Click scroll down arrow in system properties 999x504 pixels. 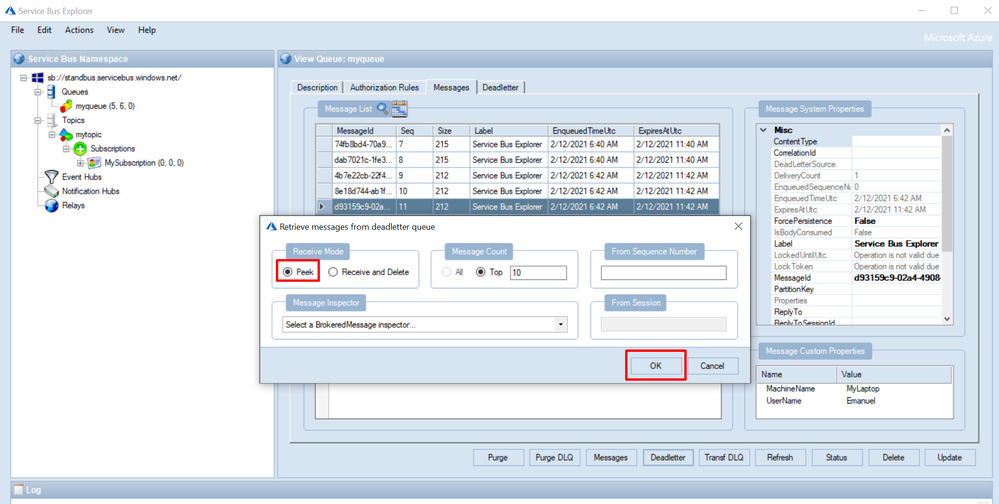coord(947,319)
